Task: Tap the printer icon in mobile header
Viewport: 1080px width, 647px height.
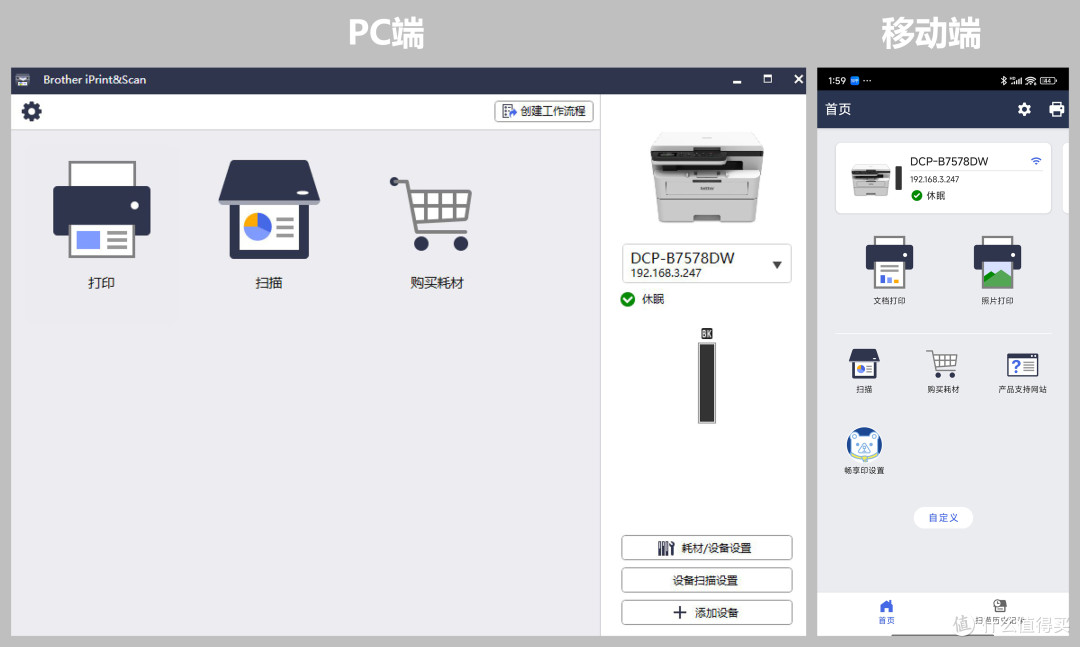Action: [x=1056, y=109]
